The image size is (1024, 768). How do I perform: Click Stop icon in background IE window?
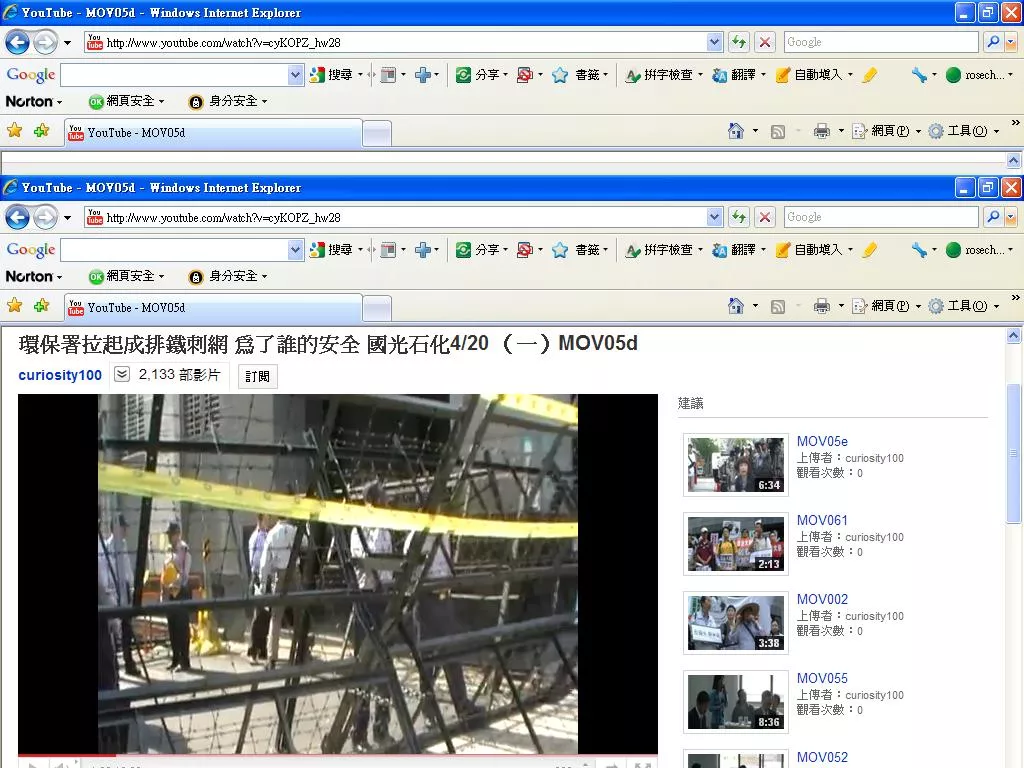coord(765,42)
